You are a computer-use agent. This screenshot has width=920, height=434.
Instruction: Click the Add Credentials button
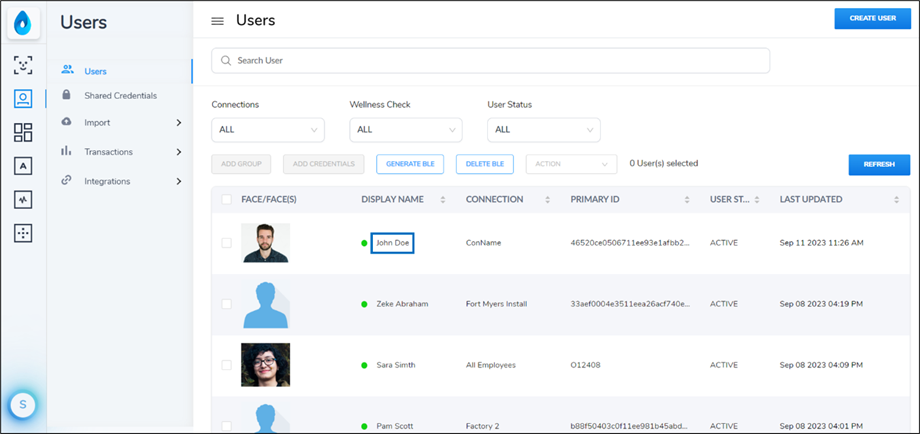pos(324,164)
